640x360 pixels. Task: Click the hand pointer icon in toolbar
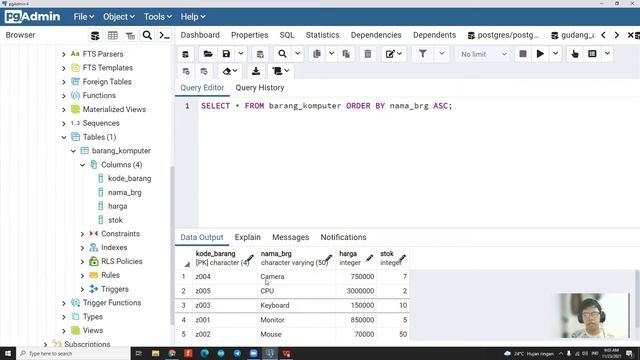coord(575,54)
